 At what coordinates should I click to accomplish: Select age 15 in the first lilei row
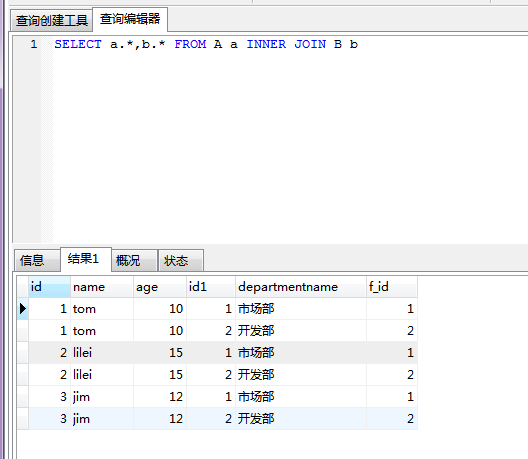tap(160, 353)
